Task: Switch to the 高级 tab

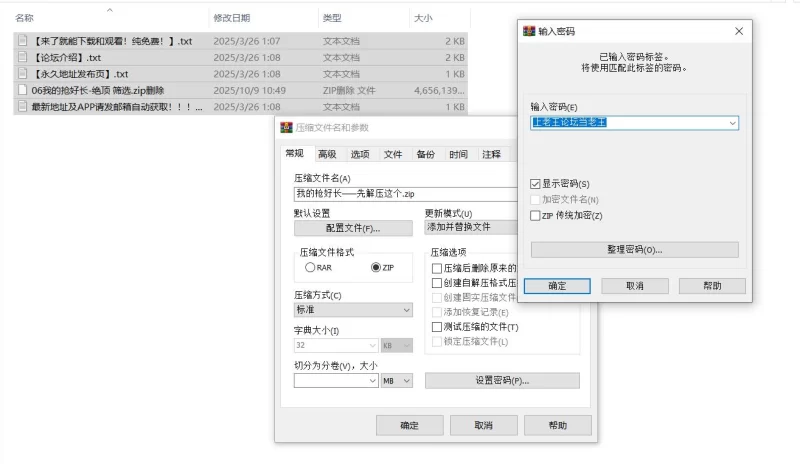Action: point(327,154)
